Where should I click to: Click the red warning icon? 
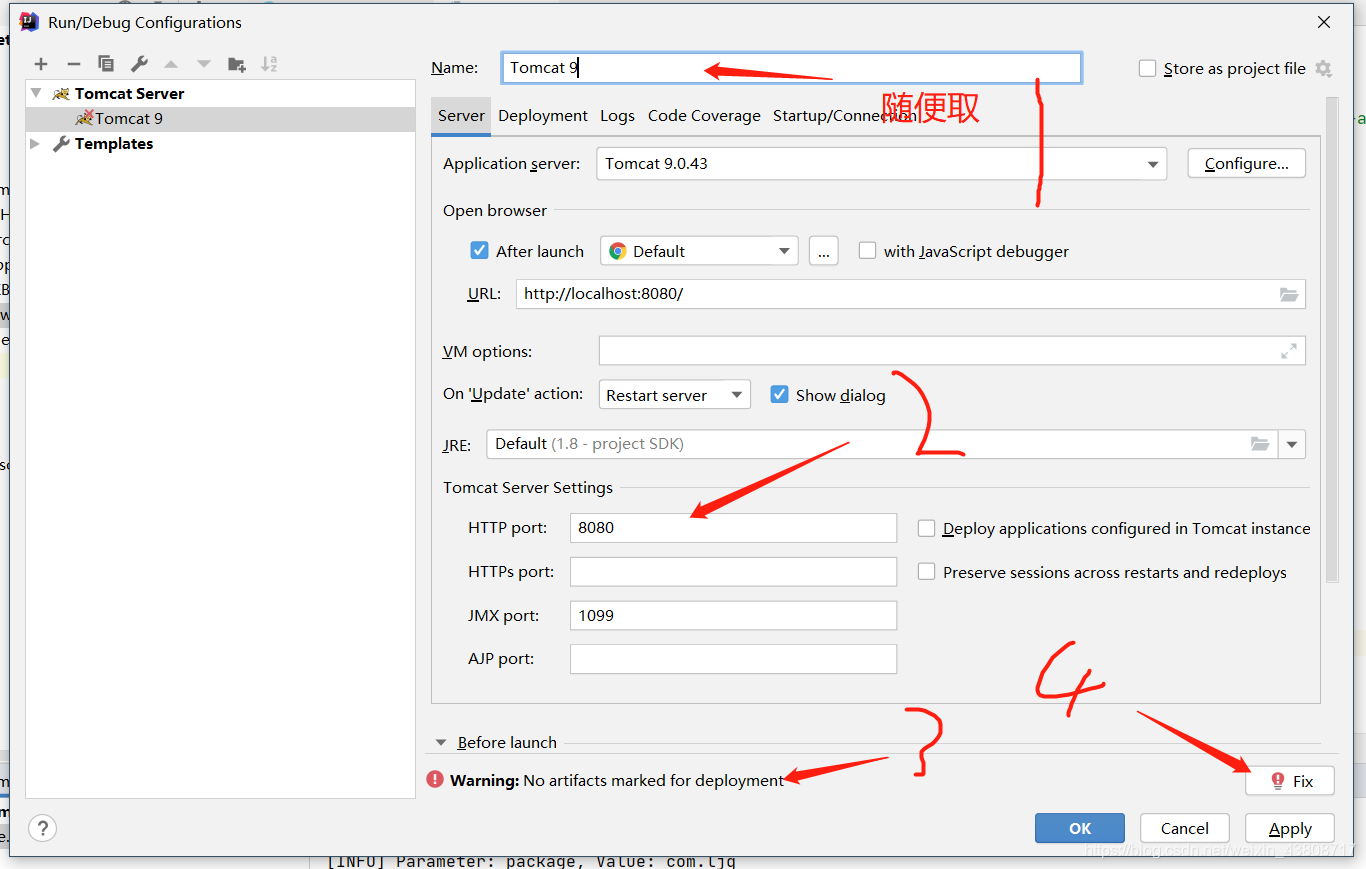pyautogui.click(x=435, y=780)
